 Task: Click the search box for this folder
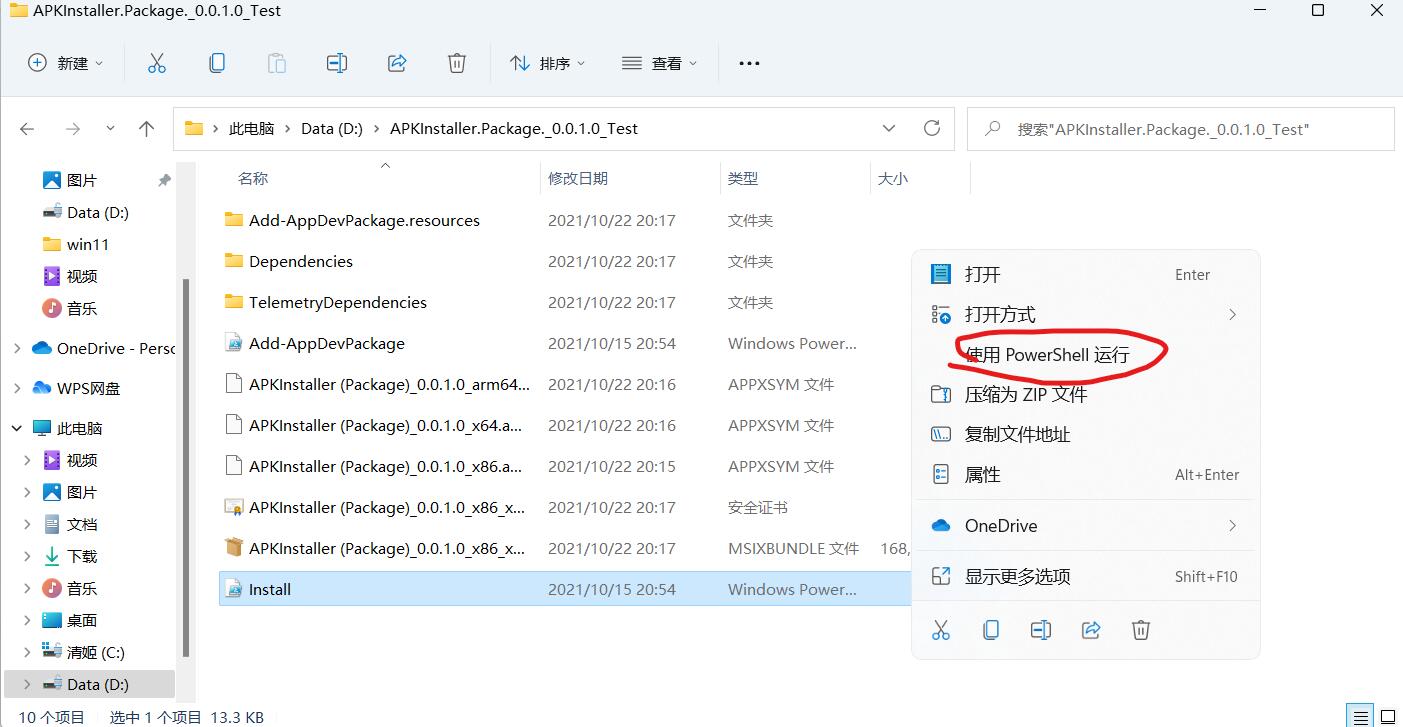1180,129
